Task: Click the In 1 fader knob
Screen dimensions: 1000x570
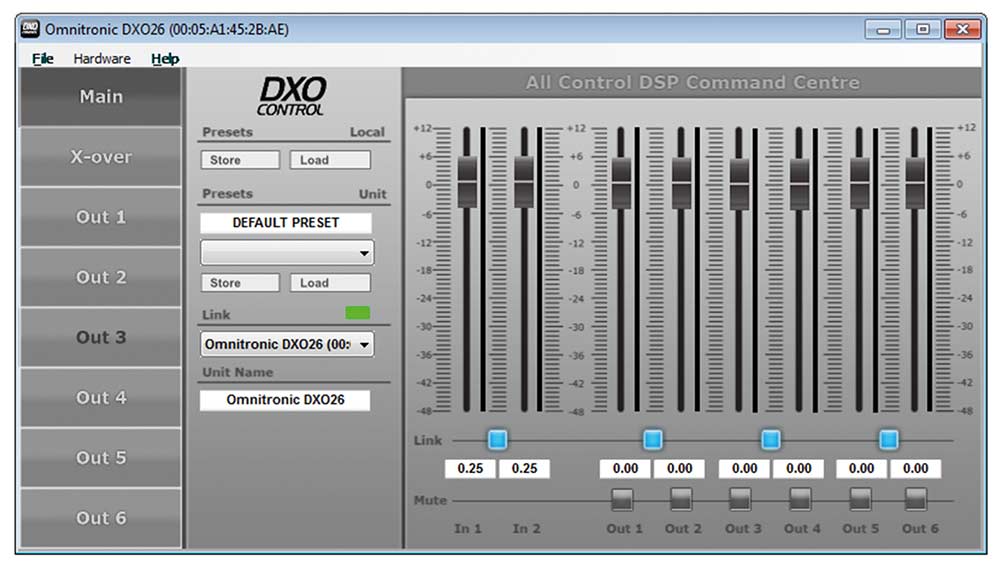Action: click(x=467, y=182)
